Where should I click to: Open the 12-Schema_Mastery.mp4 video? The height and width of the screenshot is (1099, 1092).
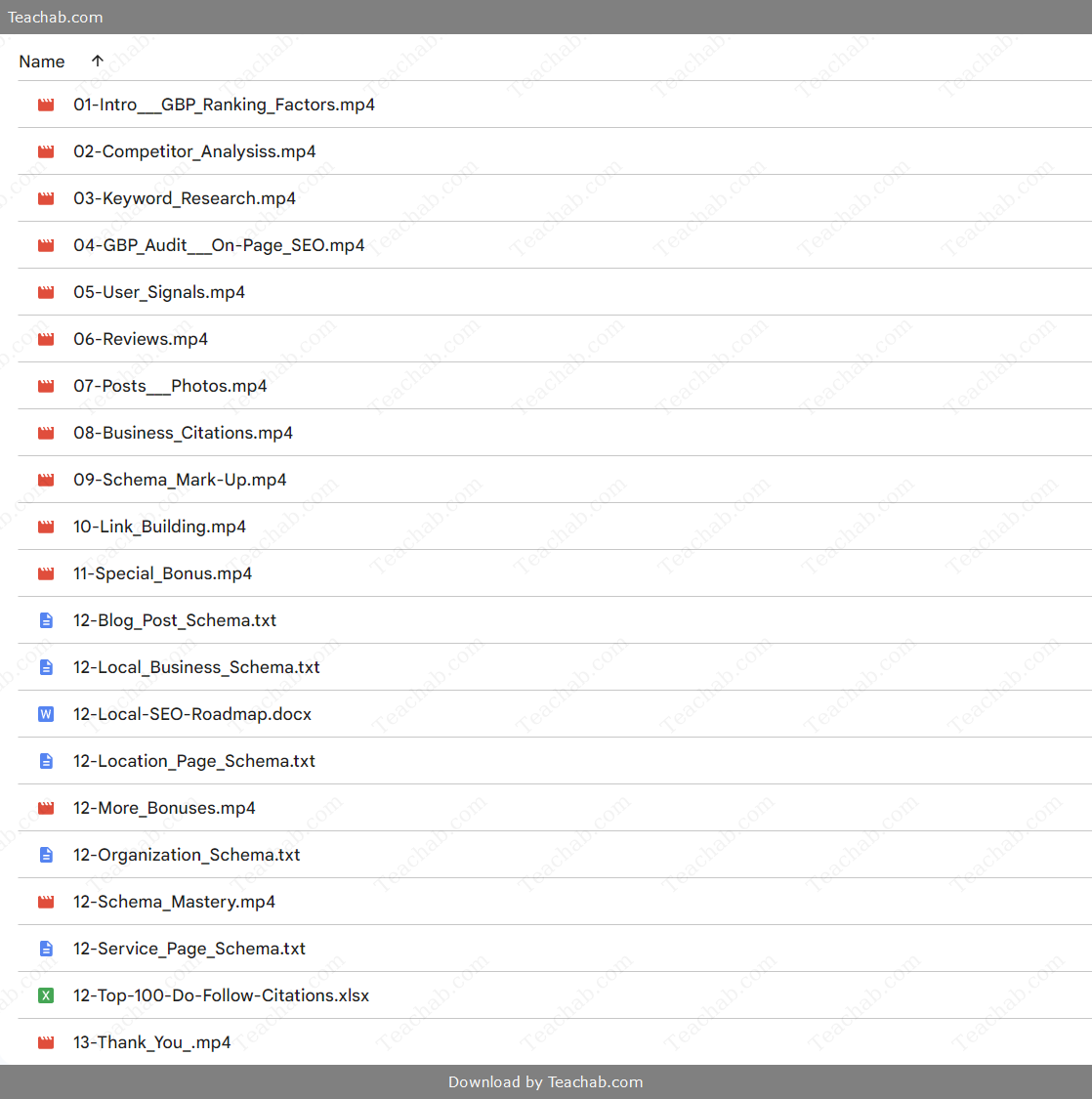click(174, 902)
